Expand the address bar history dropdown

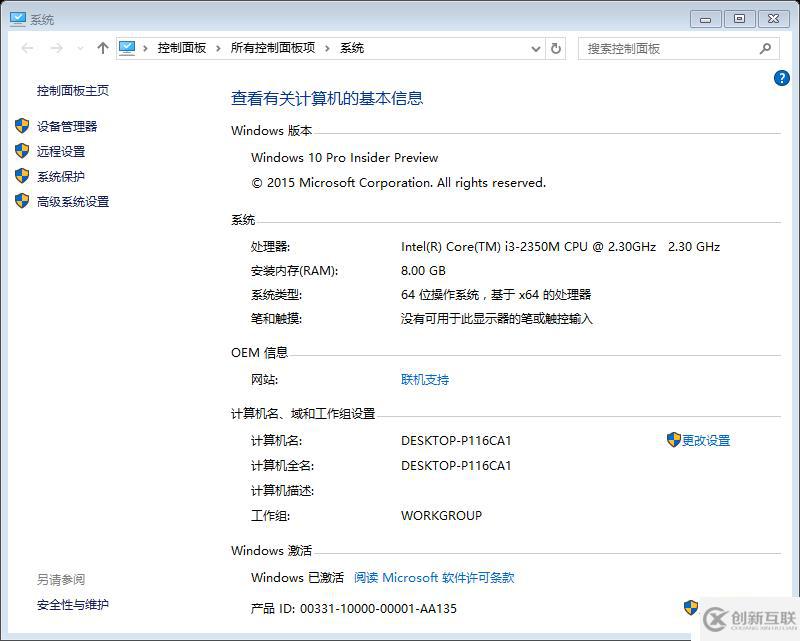pos(536,49)
